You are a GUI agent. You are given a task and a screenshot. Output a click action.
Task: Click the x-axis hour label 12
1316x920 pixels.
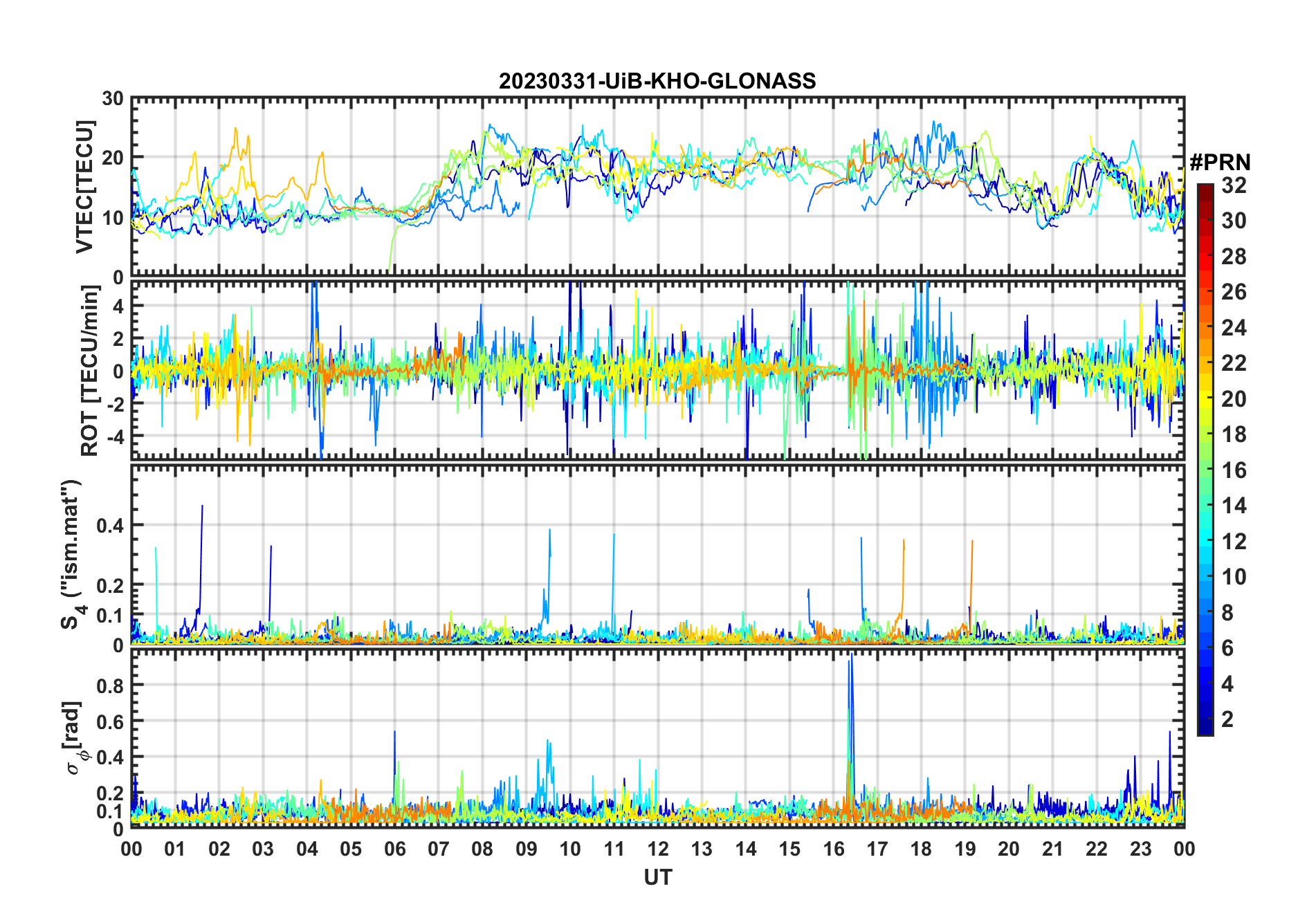pos(658,849)
